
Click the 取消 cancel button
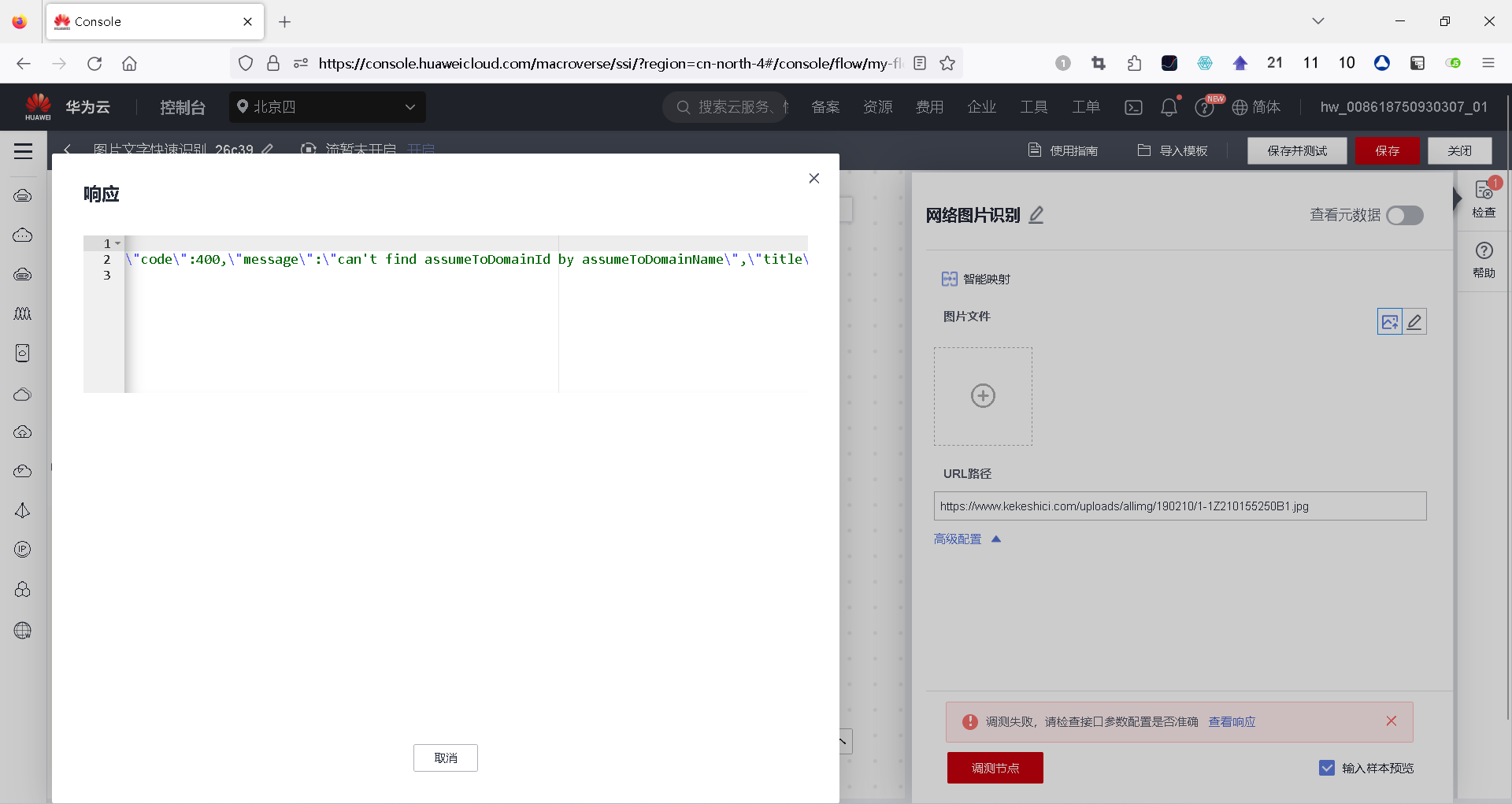tap(446, 758)
